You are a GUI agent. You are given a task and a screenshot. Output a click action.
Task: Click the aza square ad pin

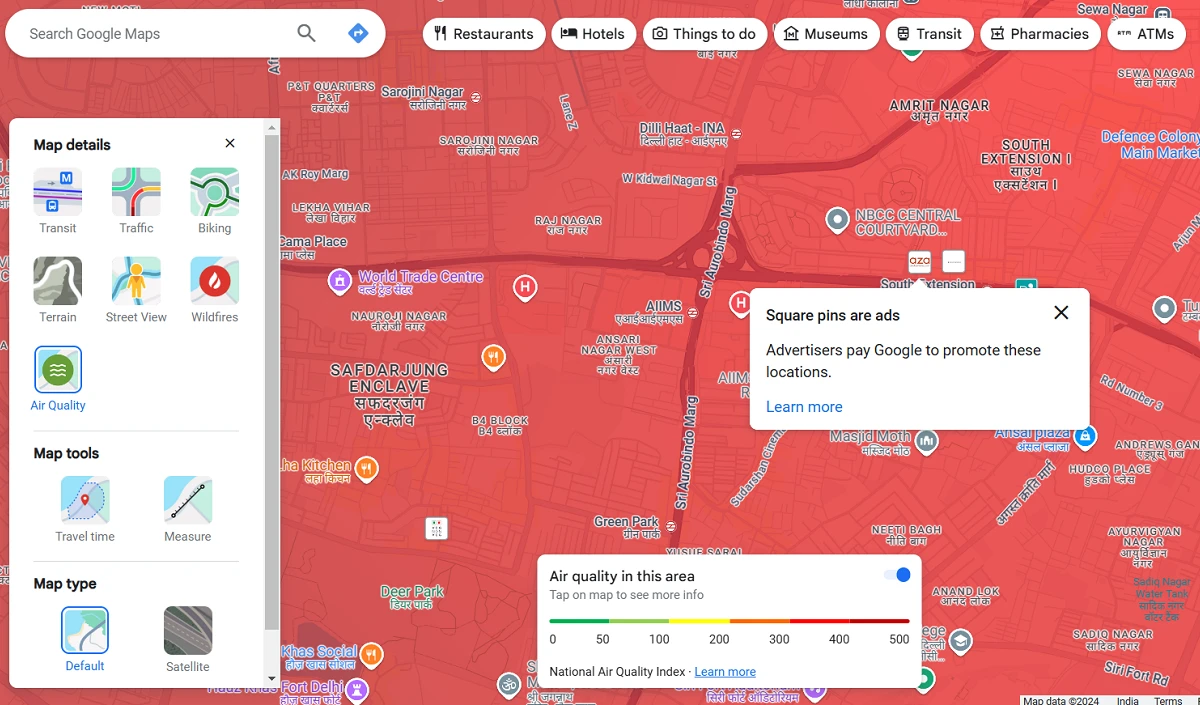point(919,261)
